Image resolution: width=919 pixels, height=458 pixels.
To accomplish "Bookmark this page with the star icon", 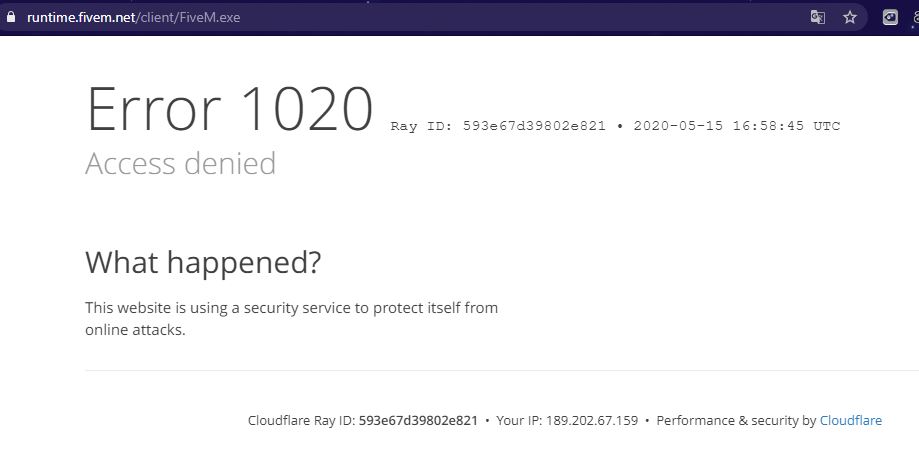I will 850,17.
